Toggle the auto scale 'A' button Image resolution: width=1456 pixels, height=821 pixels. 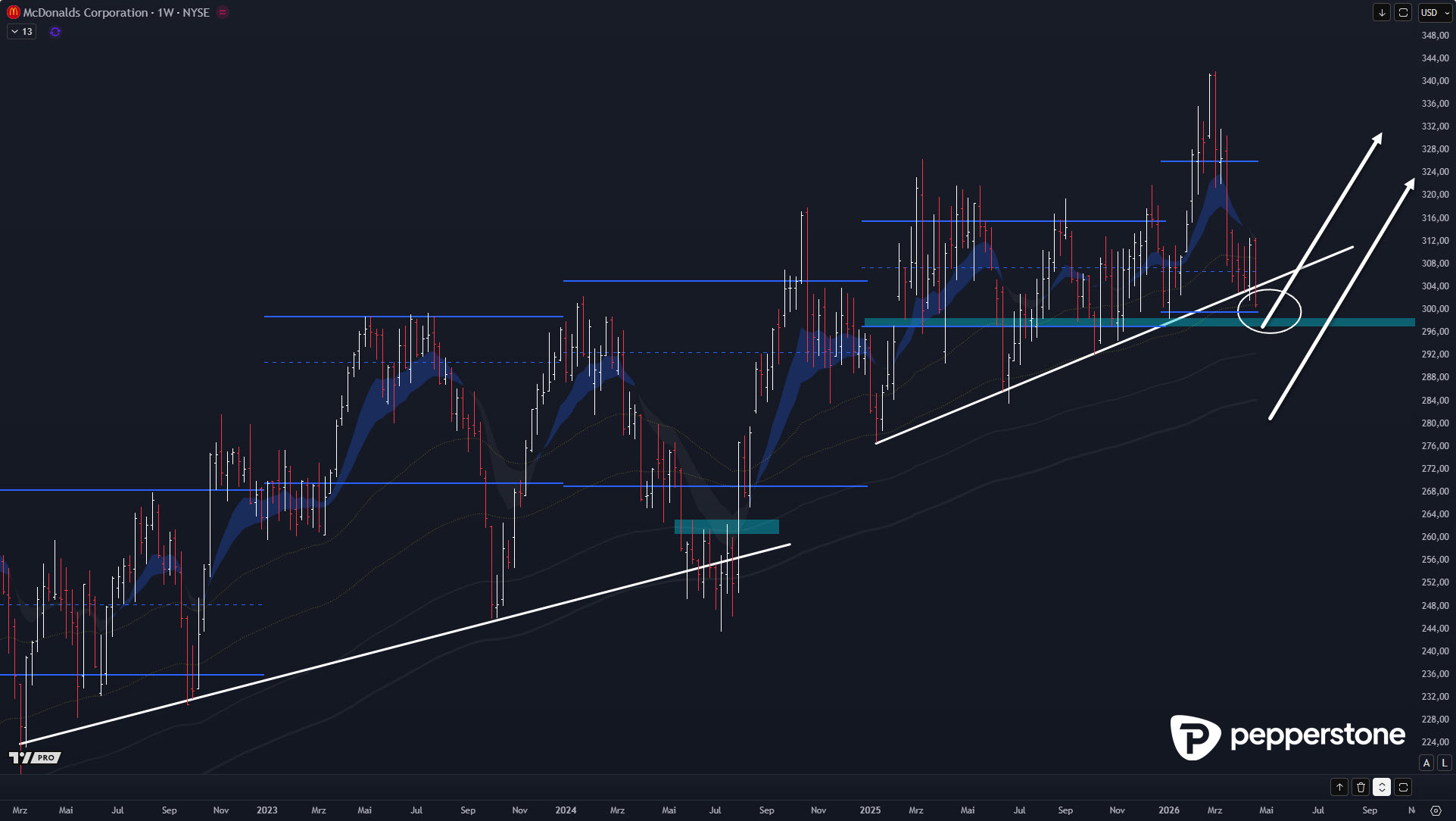click(x=1426, y=763)
